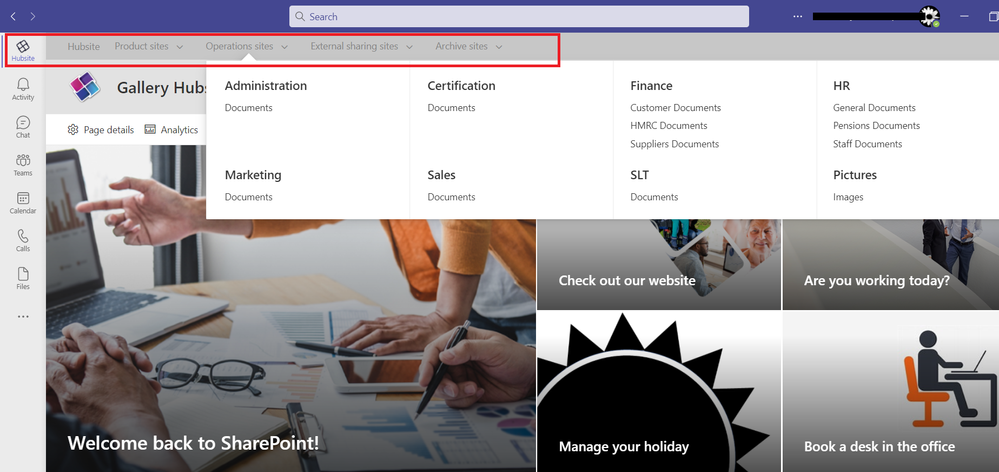This screenshot has width=999, height=472.
Task: Open Page details
Action: (101, 130)
